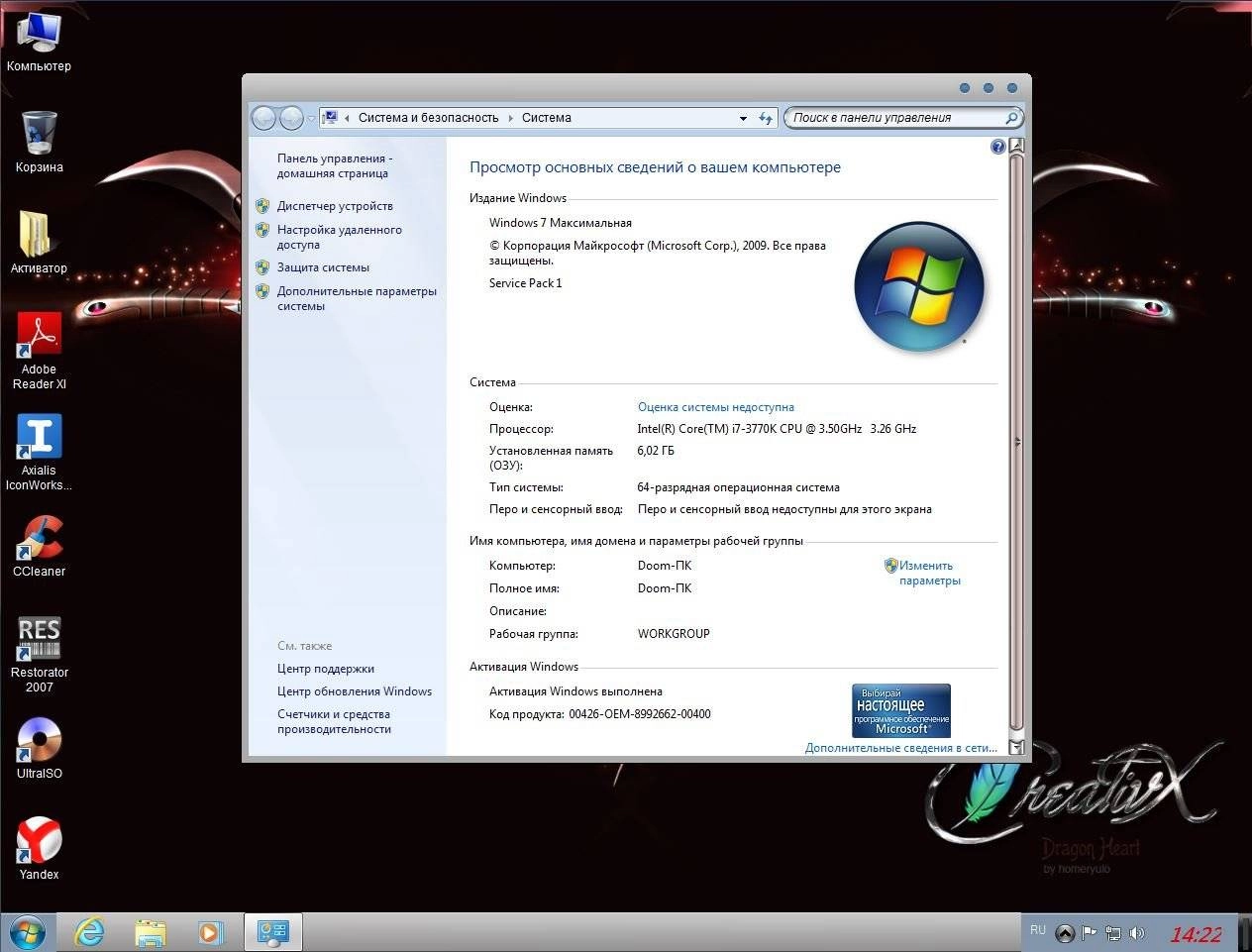The width and height of the screenshot is (1252, 952).
Task: Open Диспетчер устройств link
Action: click(335, 206)
